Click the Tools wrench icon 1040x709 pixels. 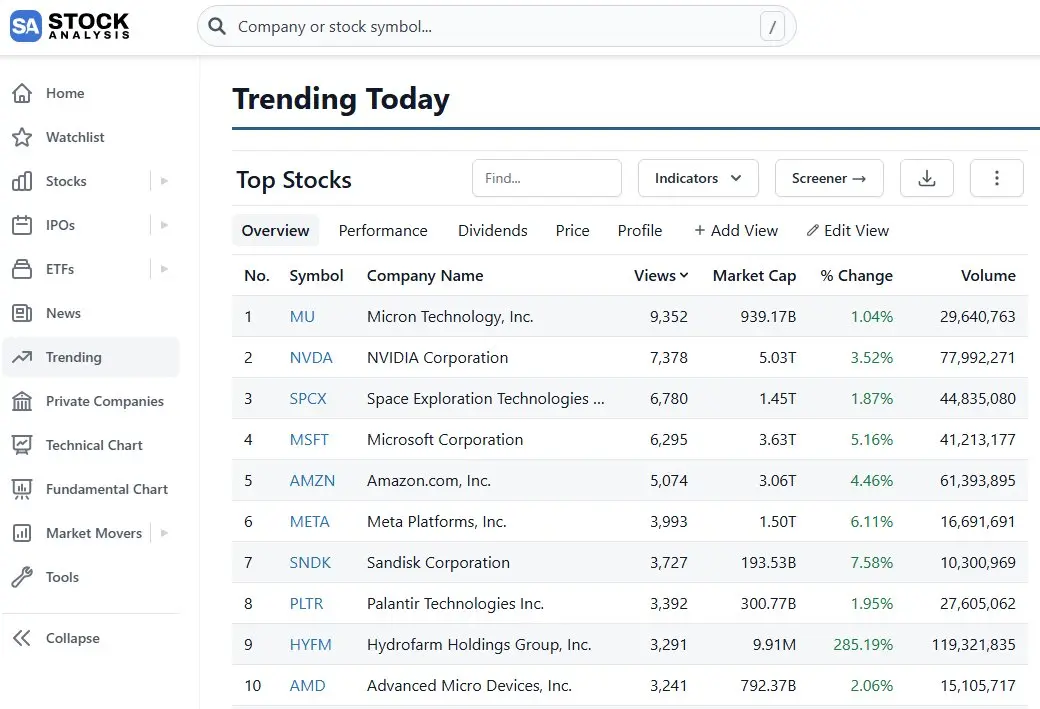tap(22, 577)
